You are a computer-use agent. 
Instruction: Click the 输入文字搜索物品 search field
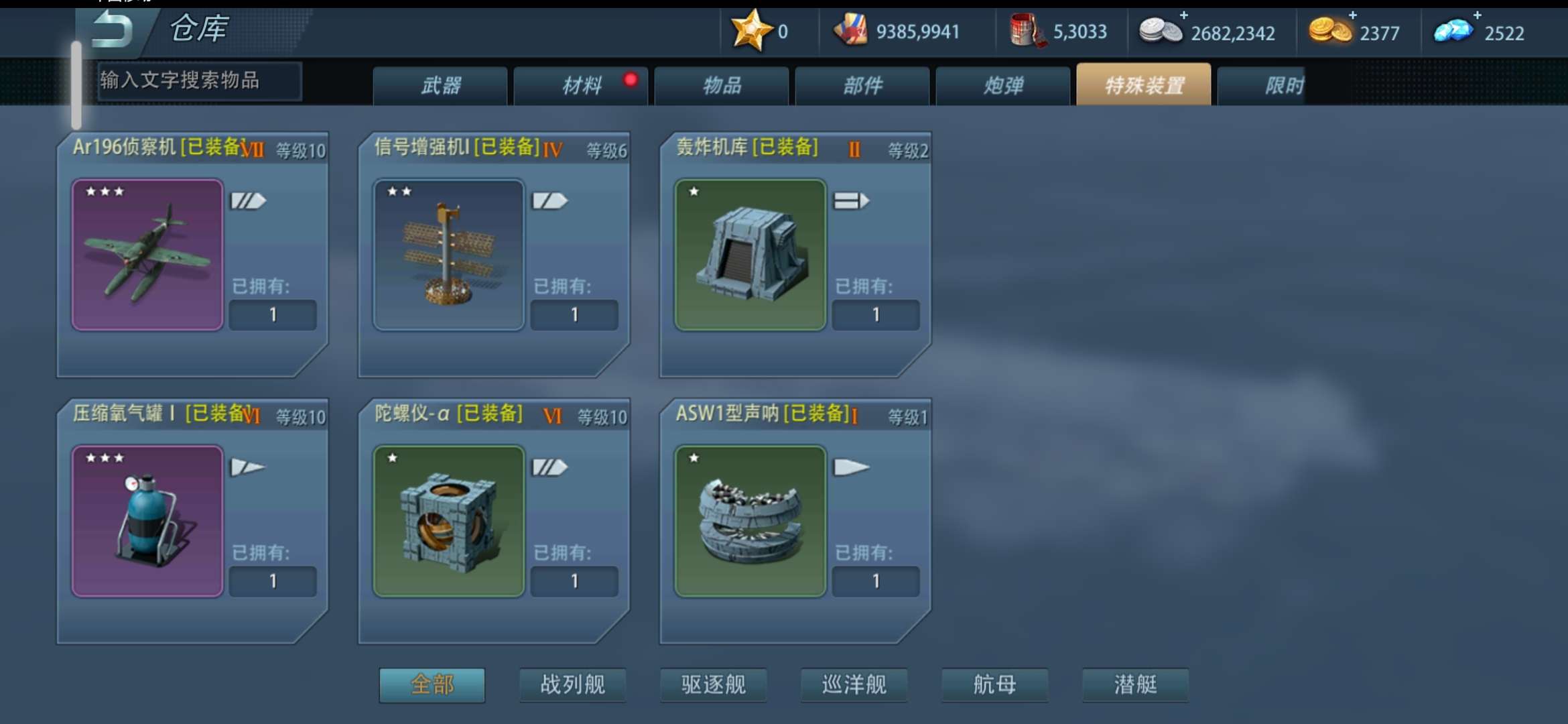pyautogui.click(x=200, y=81)
